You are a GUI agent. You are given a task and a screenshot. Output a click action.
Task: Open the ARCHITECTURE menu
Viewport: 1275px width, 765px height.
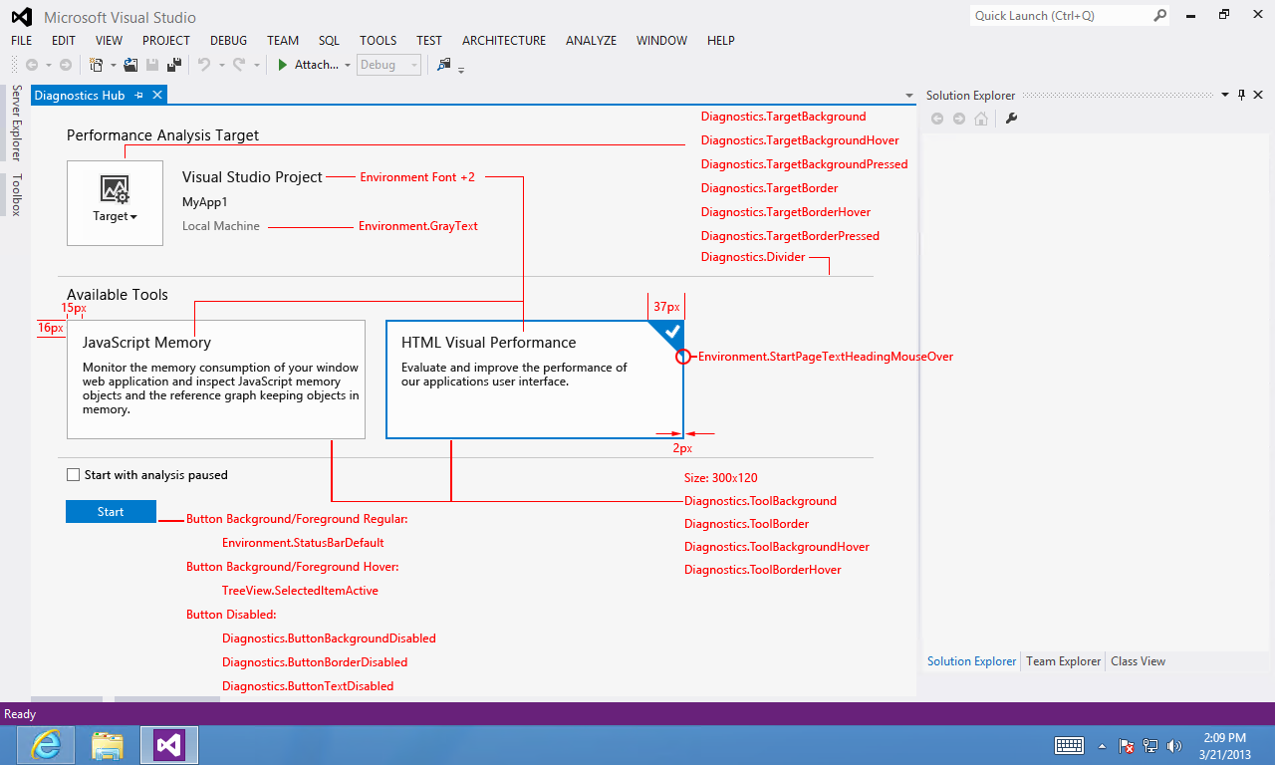point(504,41)
